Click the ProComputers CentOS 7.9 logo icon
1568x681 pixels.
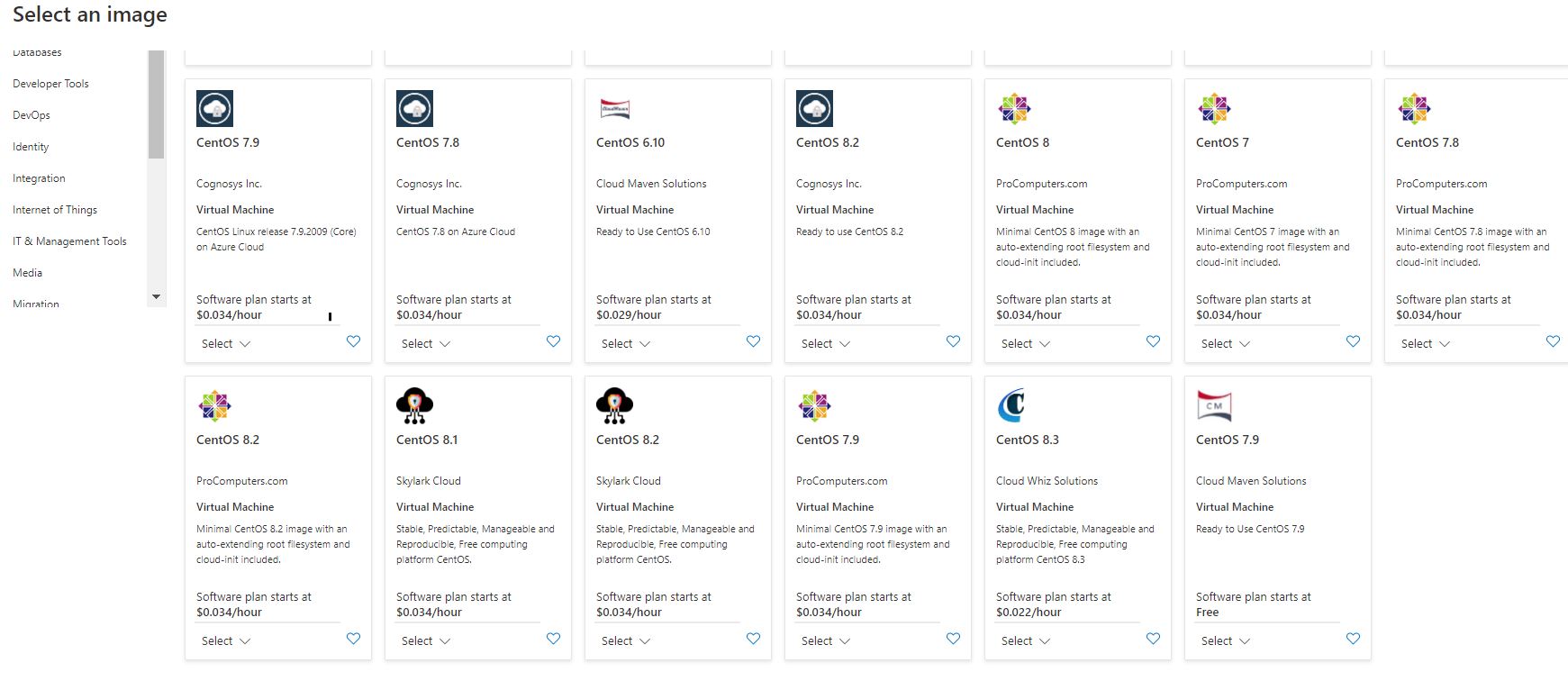pos(814,405)
